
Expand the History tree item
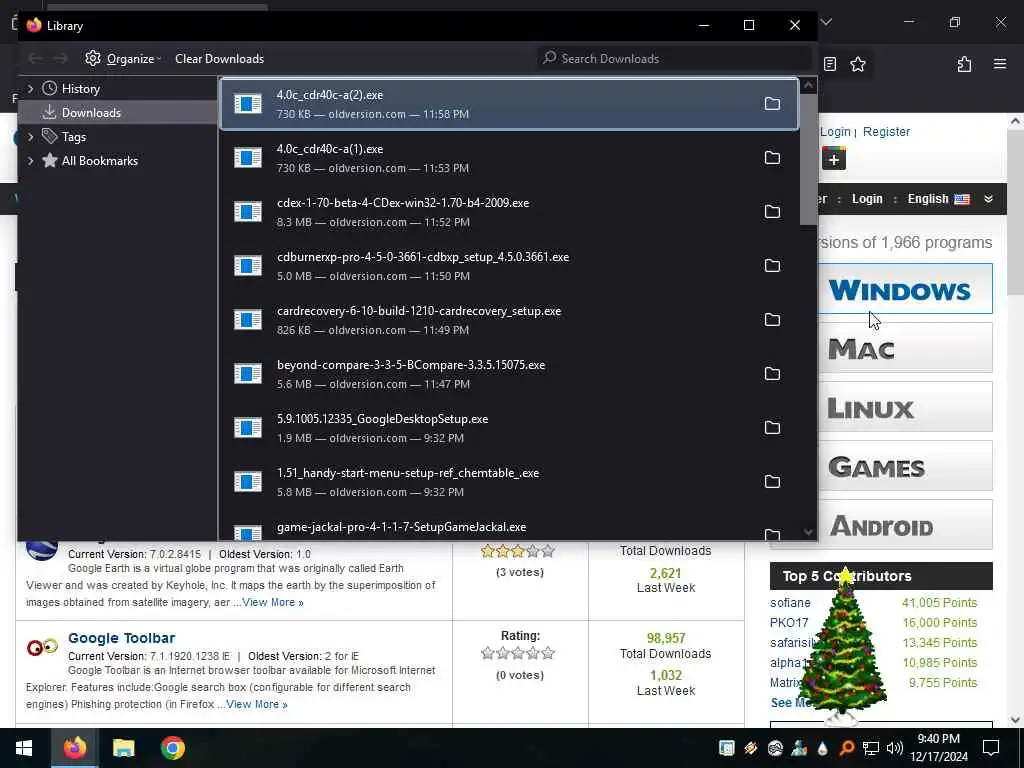(30, 88)
